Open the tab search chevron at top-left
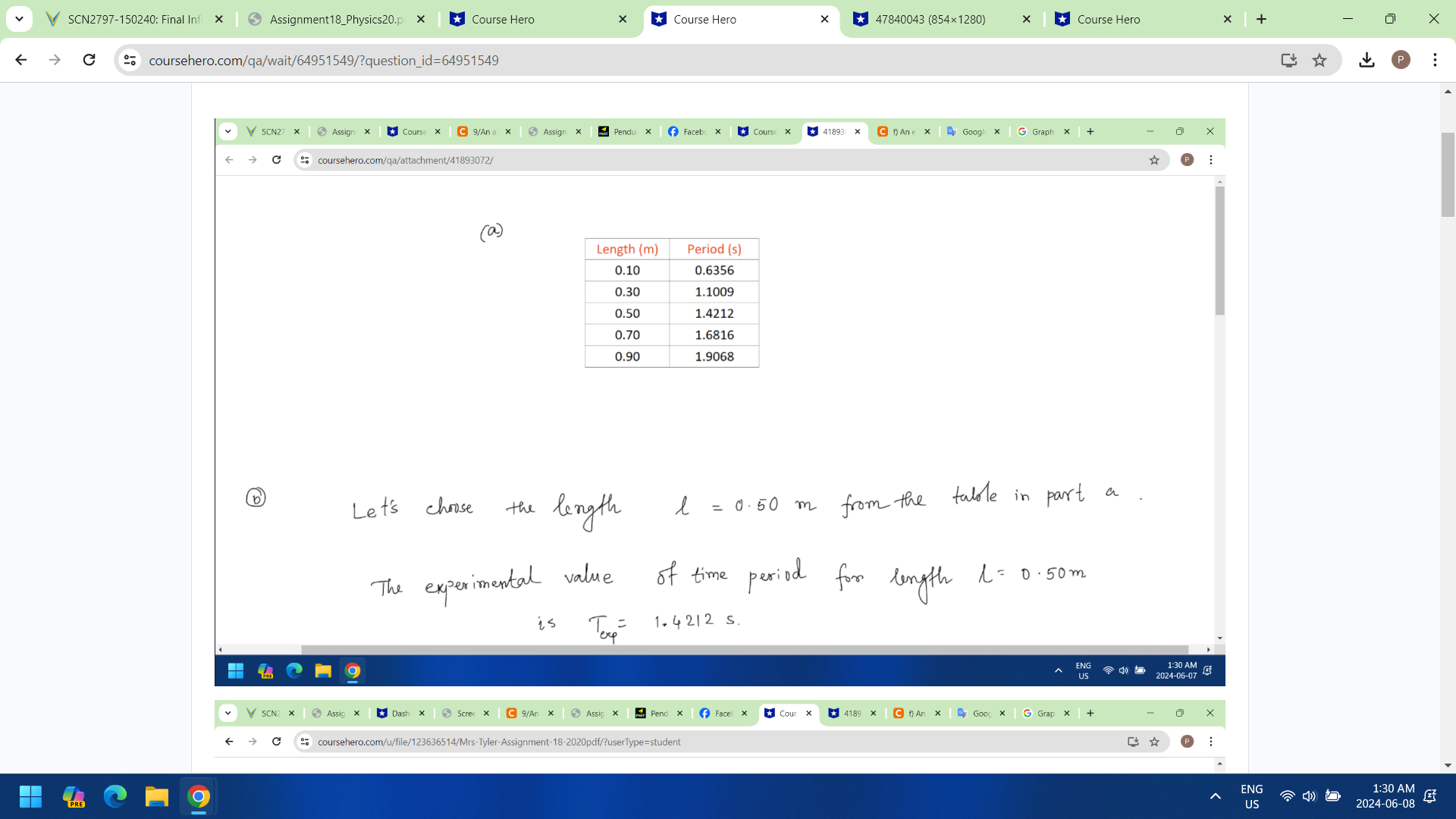 pyautogui.click(x=19, y=19)
